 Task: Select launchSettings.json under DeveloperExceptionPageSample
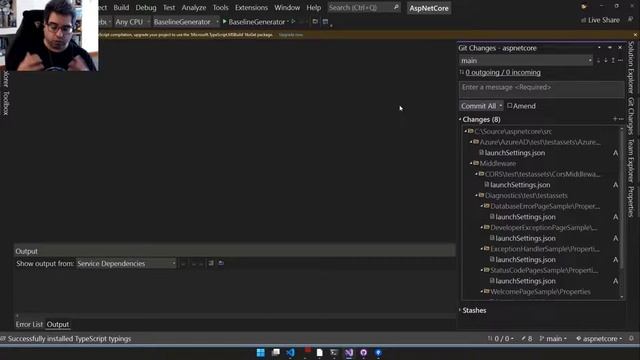[525, 238]
